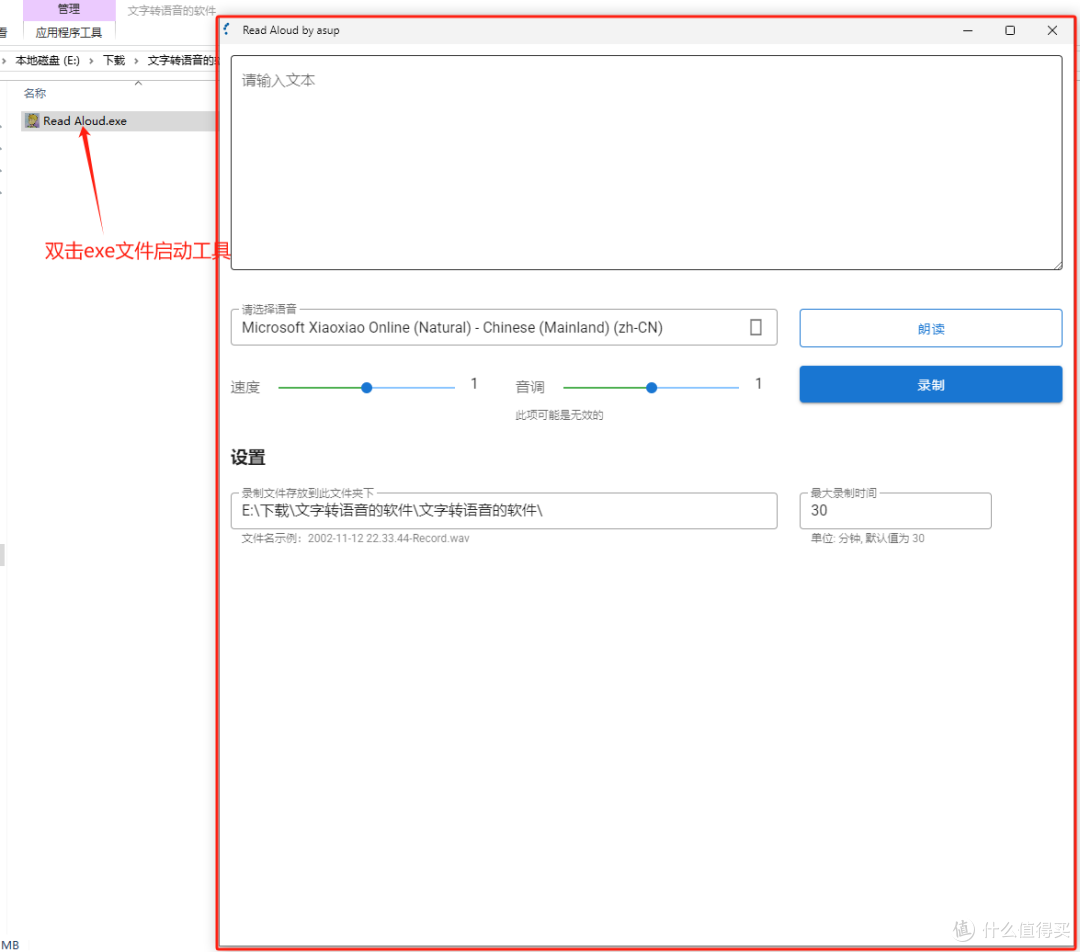This screenshot has height=952, width=1080.
Task: Adjust the 音调 pitch slider
Action: [651, 388]
